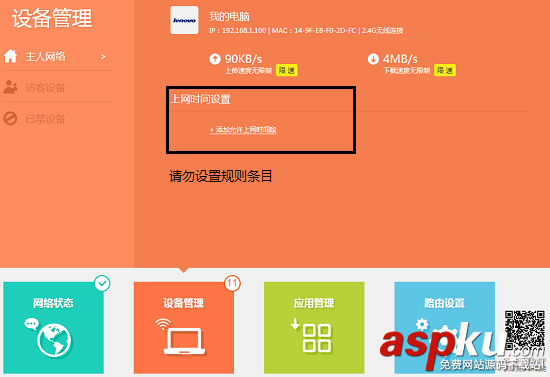Click the visitor people icon beside 访客设备

tap(10, 87)
